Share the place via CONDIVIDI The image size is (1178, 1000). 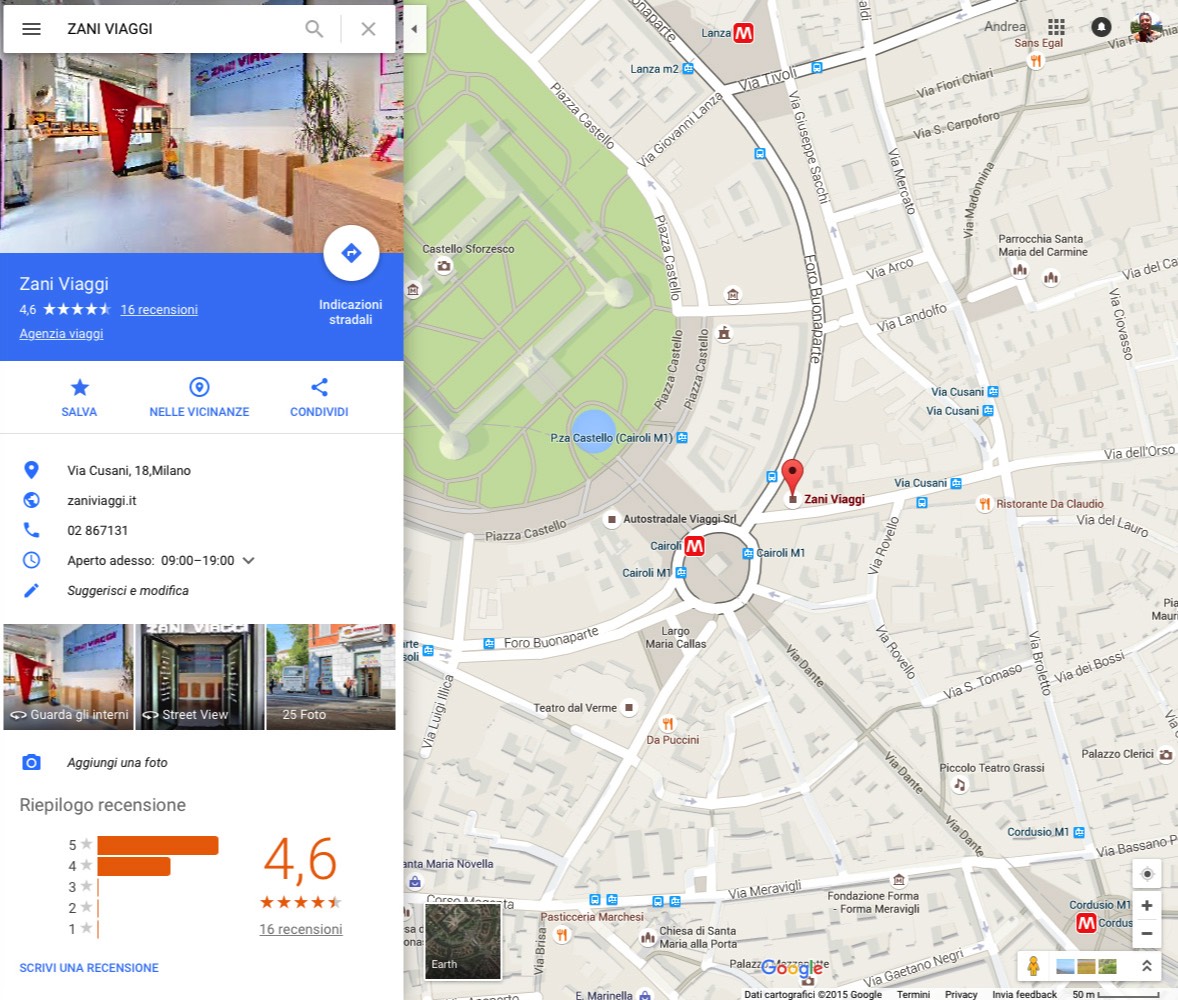319,397
